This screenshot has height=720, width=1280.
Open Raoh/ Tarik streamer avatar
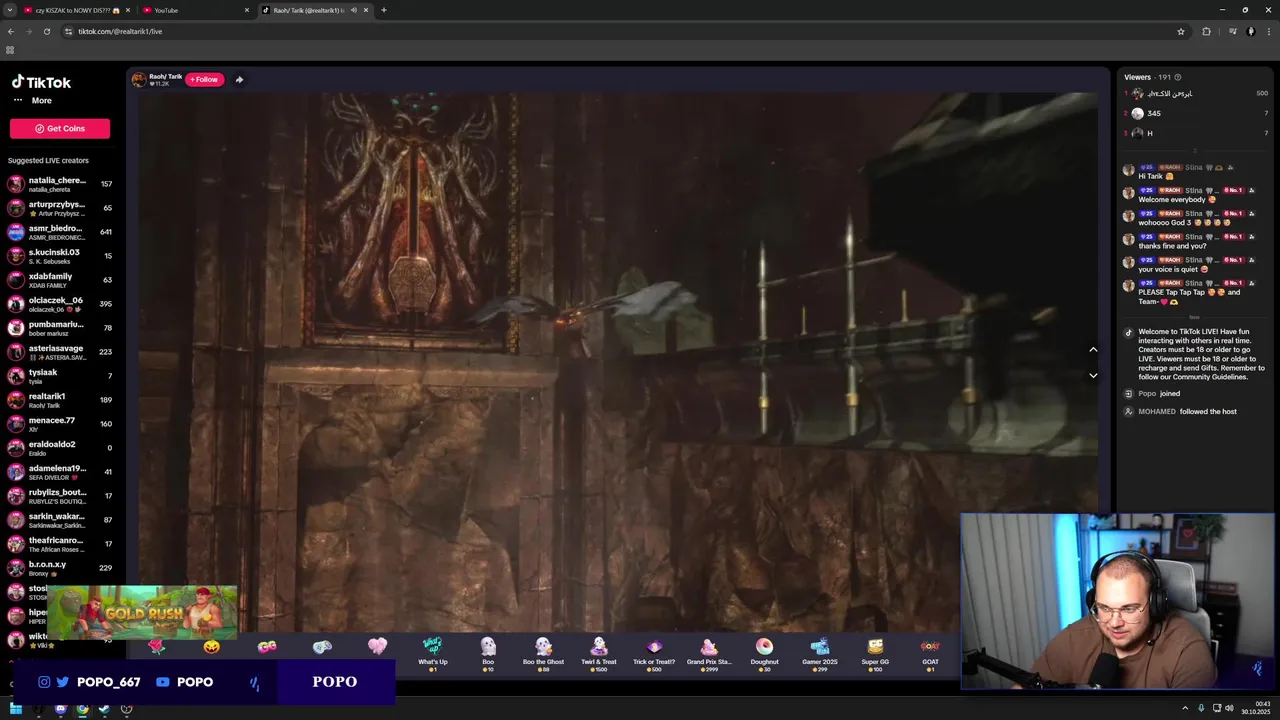[x=139, y=79]
